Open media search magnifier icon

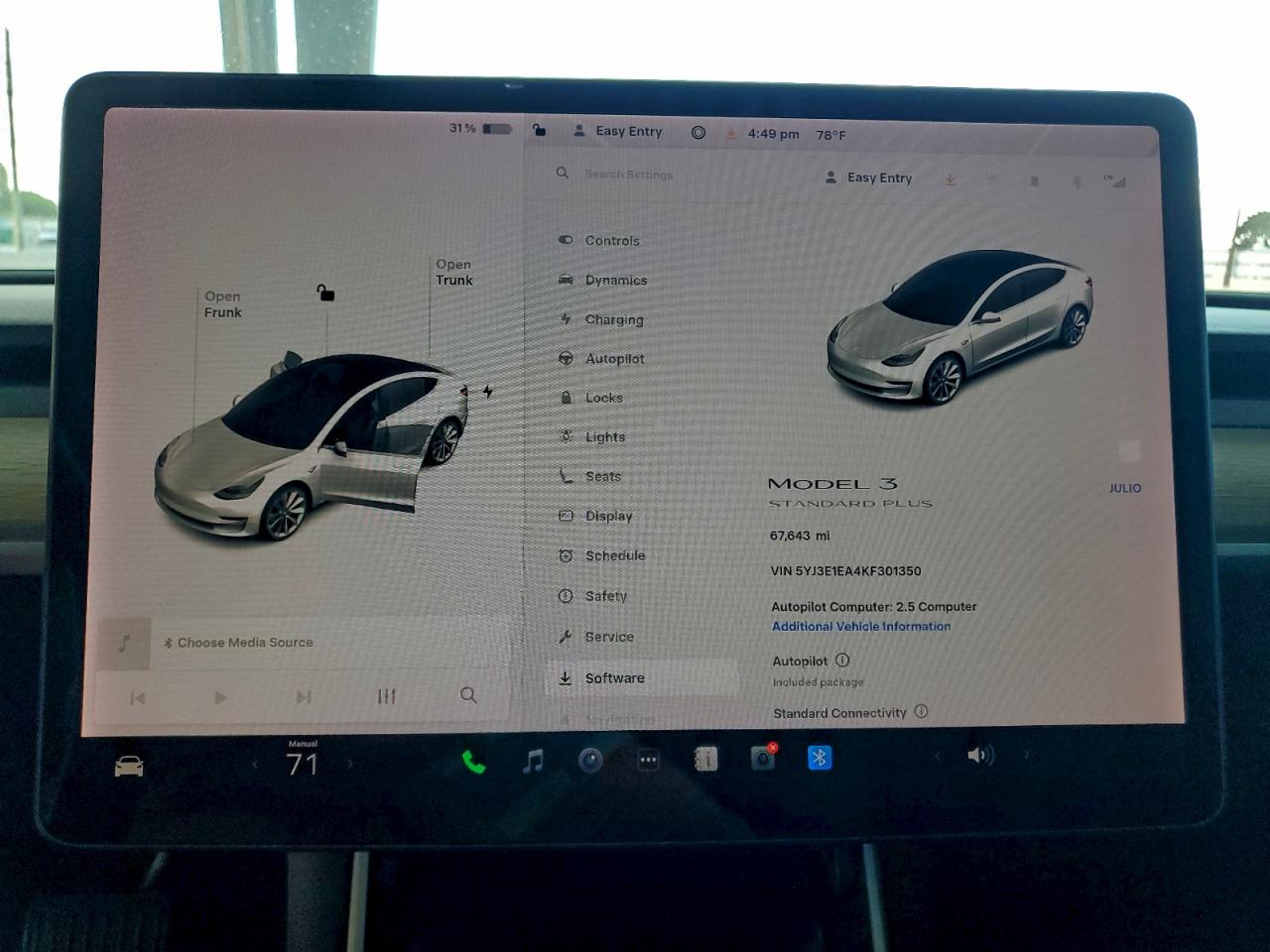tap(468, 695)
